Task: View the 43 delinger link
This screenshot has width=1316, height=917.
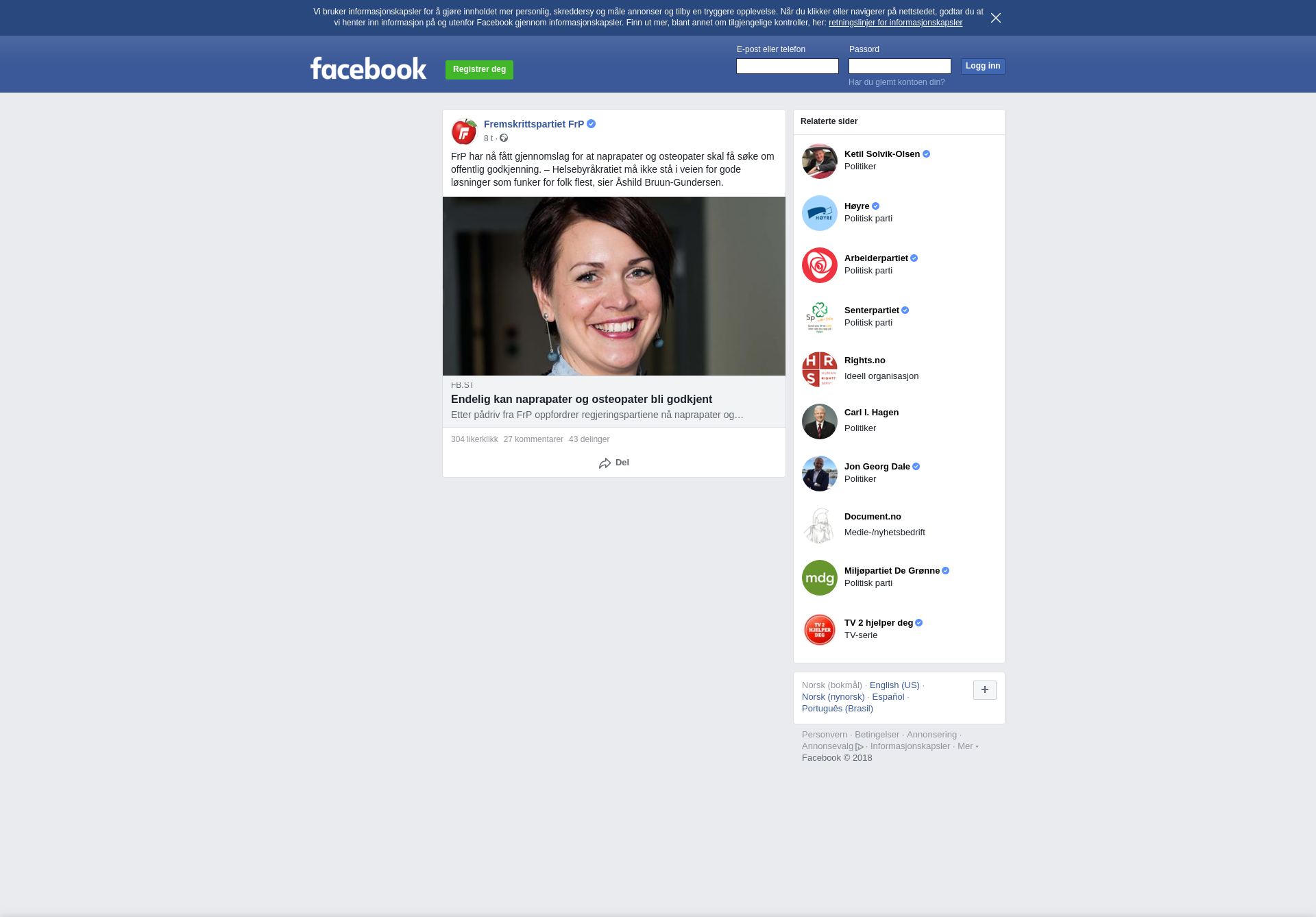Action: 589,439
